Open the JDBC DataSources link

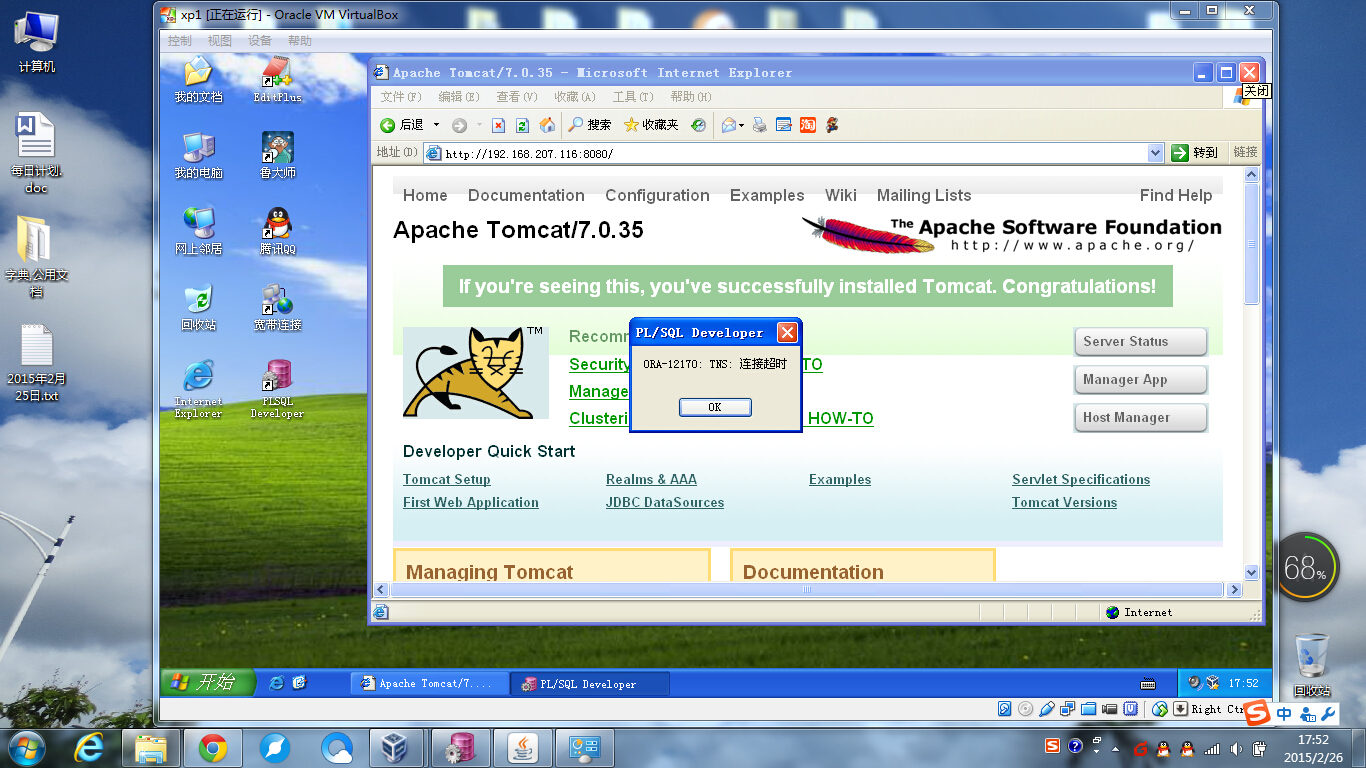pyautogui.click(x=665, y=503)
